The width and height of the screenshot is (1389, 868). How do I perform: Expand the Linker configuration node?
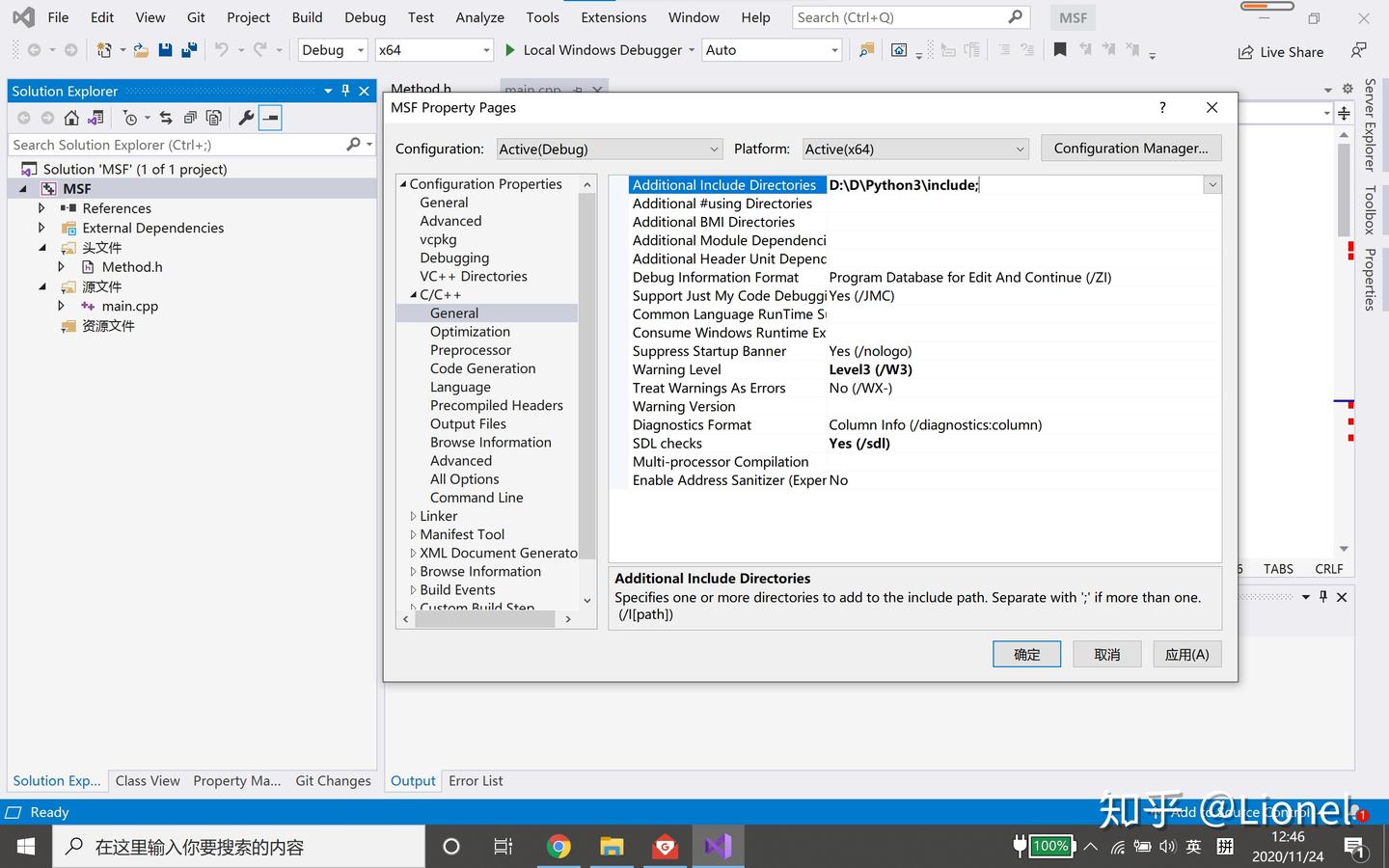point(414,516)
